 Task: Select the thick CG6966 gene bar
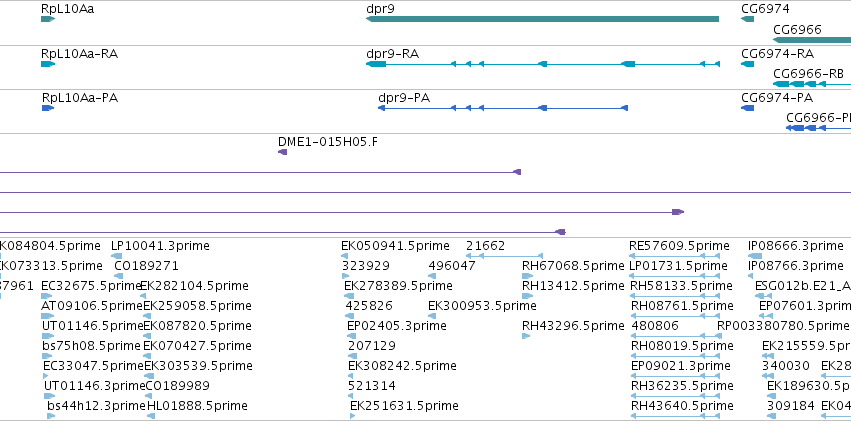click(x=812, y=40)
